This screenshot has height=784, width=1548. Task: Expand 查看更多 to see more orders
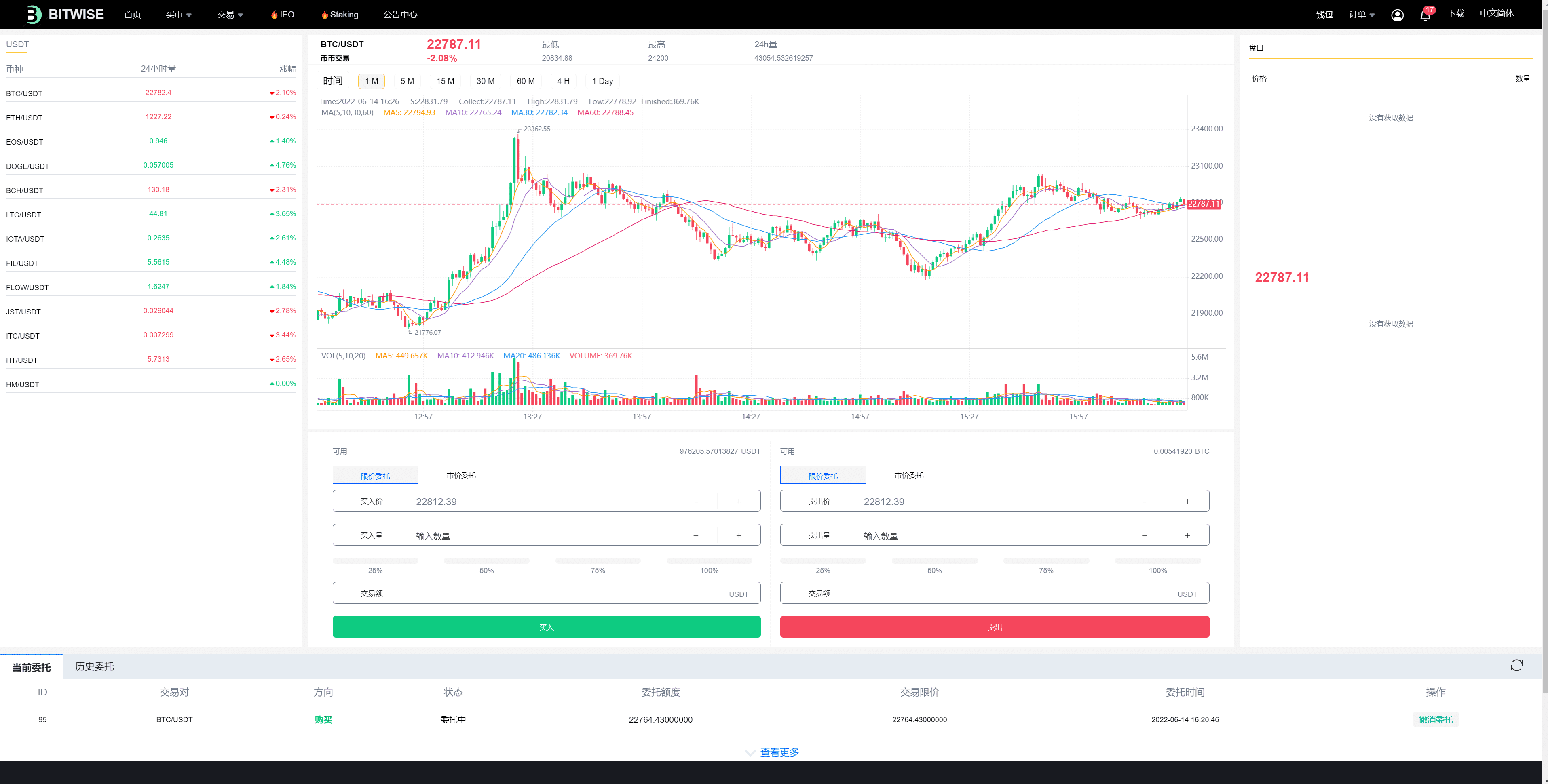(x=772, y=752)
